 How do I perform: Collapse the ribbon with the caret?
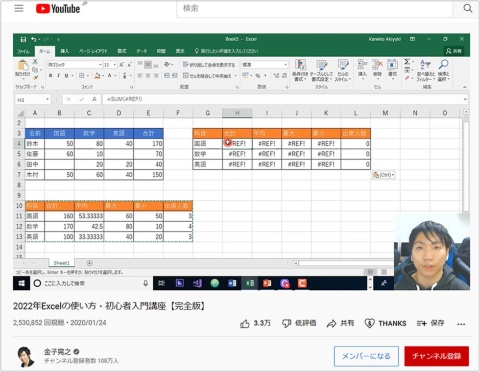[x=465, y=87]
